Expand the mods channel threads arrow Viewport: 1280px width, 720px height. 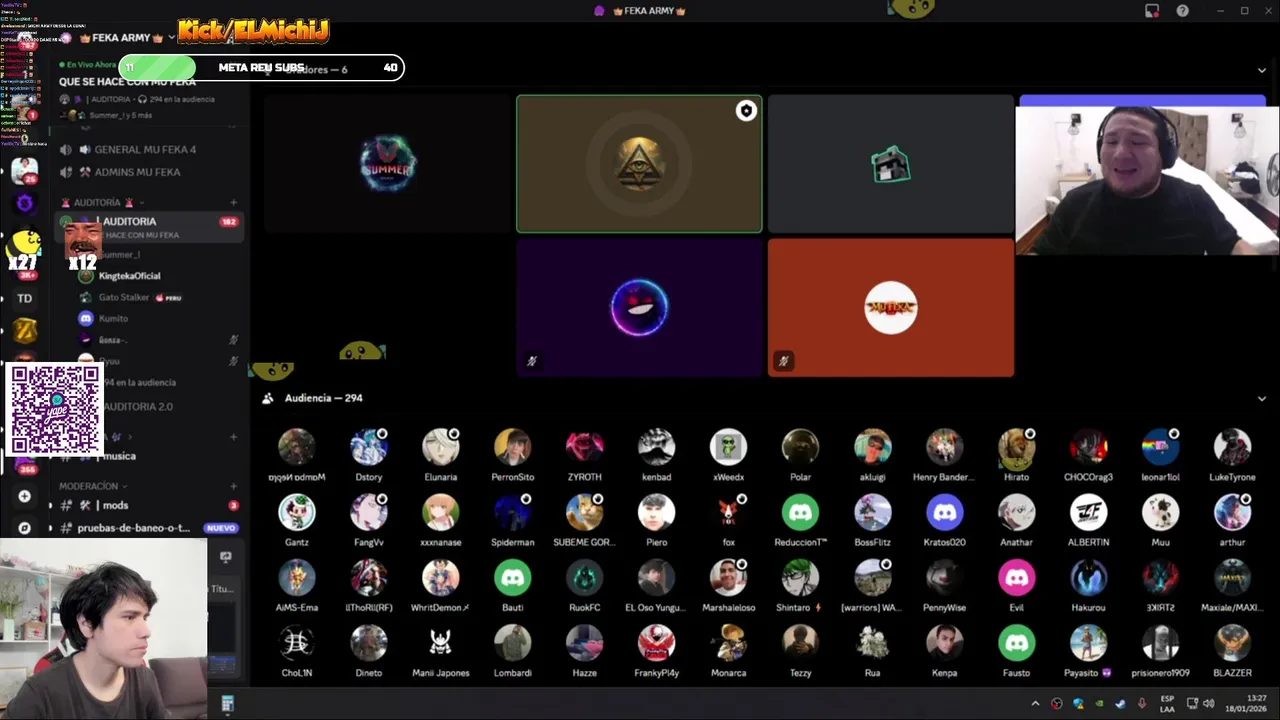click(x=51, y=506)
